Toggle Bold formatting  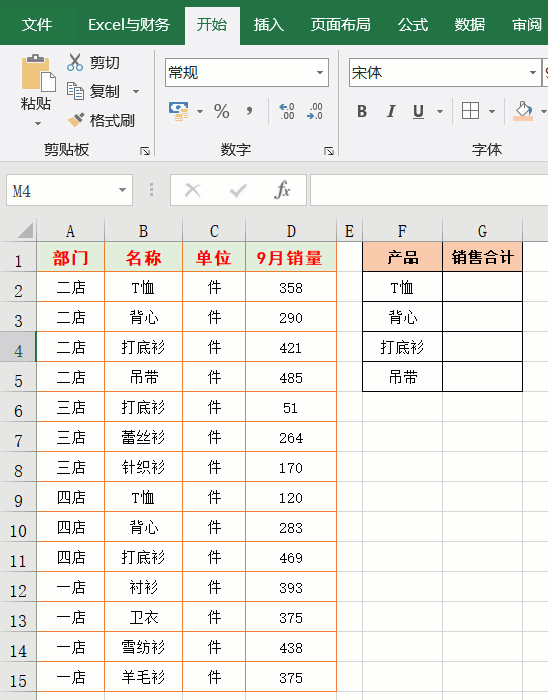pyautogui.click(x=362, y=111)
